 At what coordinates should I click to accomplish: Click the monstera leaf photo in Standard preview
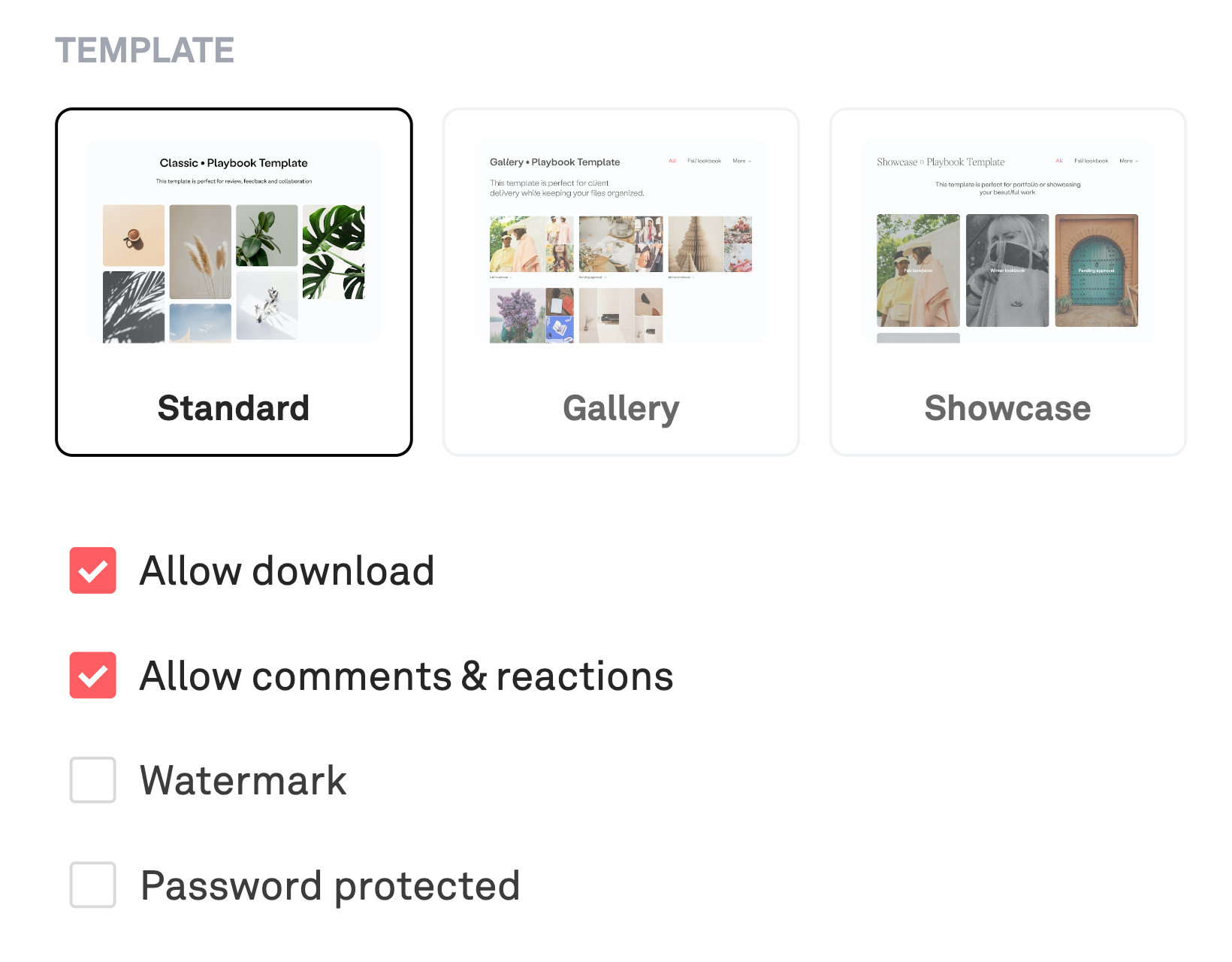[334, 252]
